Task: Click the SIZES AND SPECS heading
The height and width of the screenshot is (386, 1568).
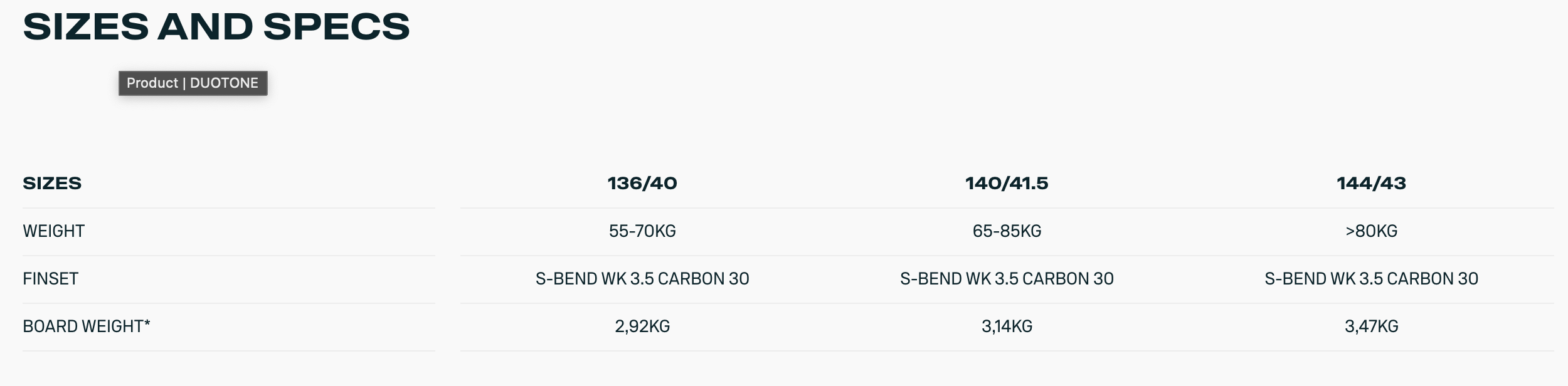Action: [216, 27]
